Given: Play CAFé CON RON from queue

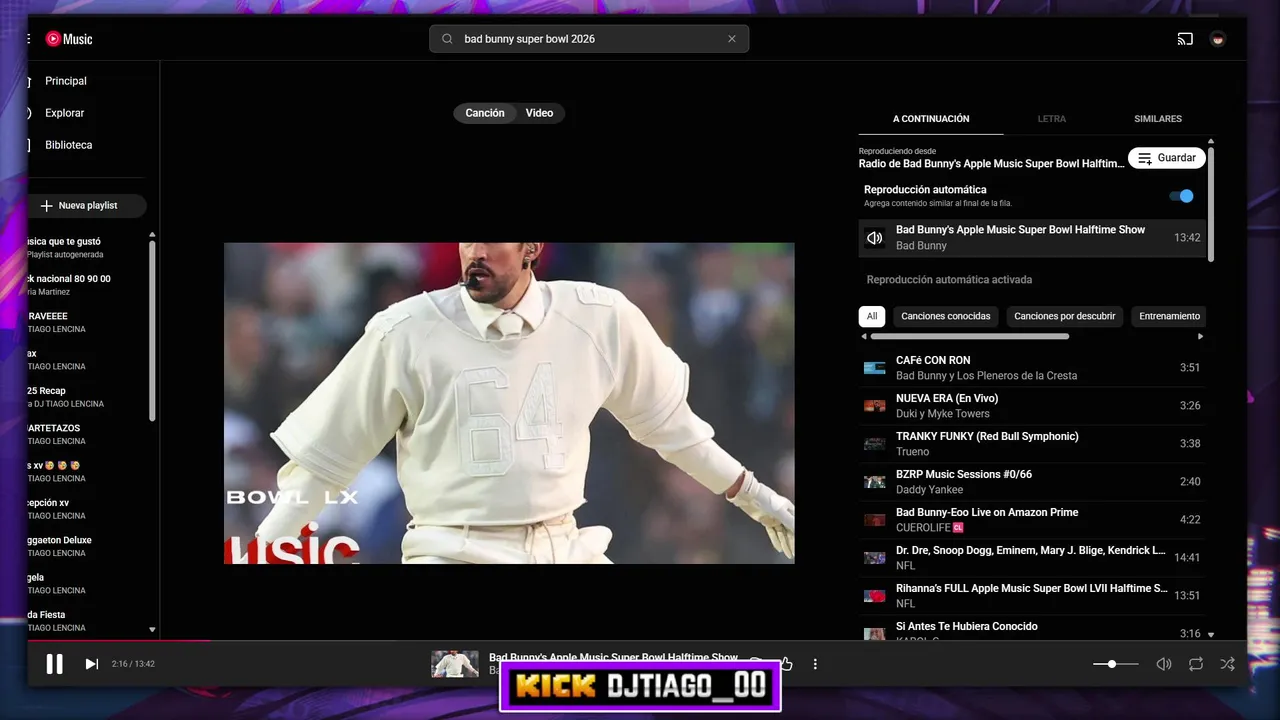Looking at the screenshot, I should [1032, 368].
